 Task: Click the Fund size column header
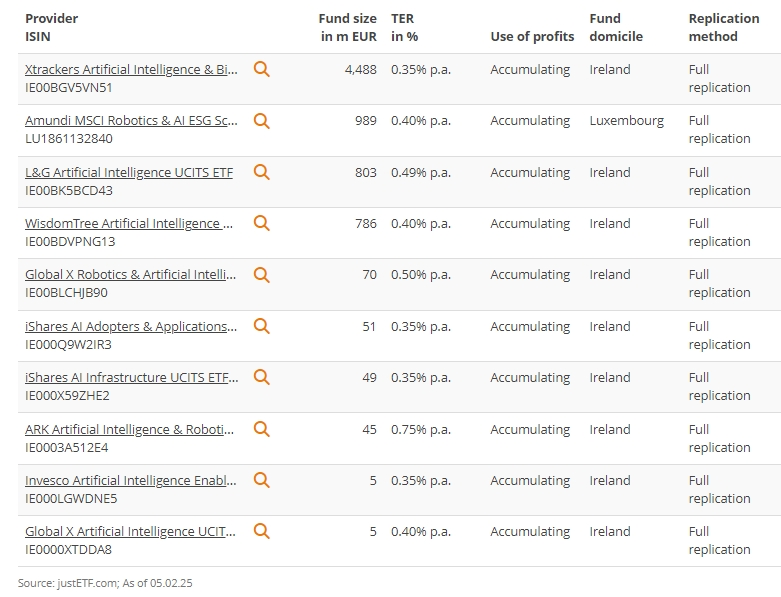tap(348, 27)
